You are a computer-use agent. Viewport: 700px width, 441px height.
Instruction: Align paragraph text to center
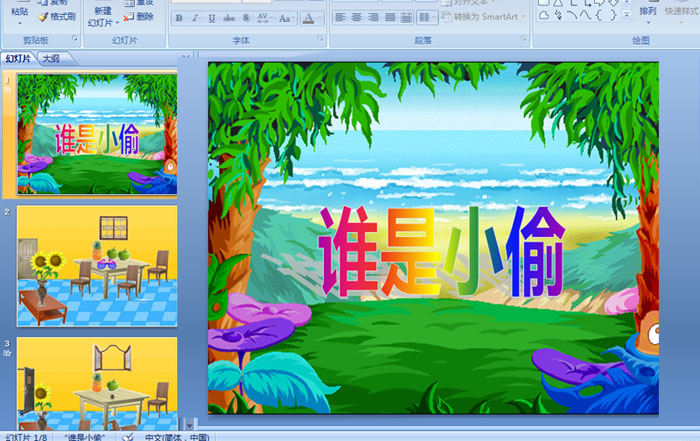[x=356, y=19]
